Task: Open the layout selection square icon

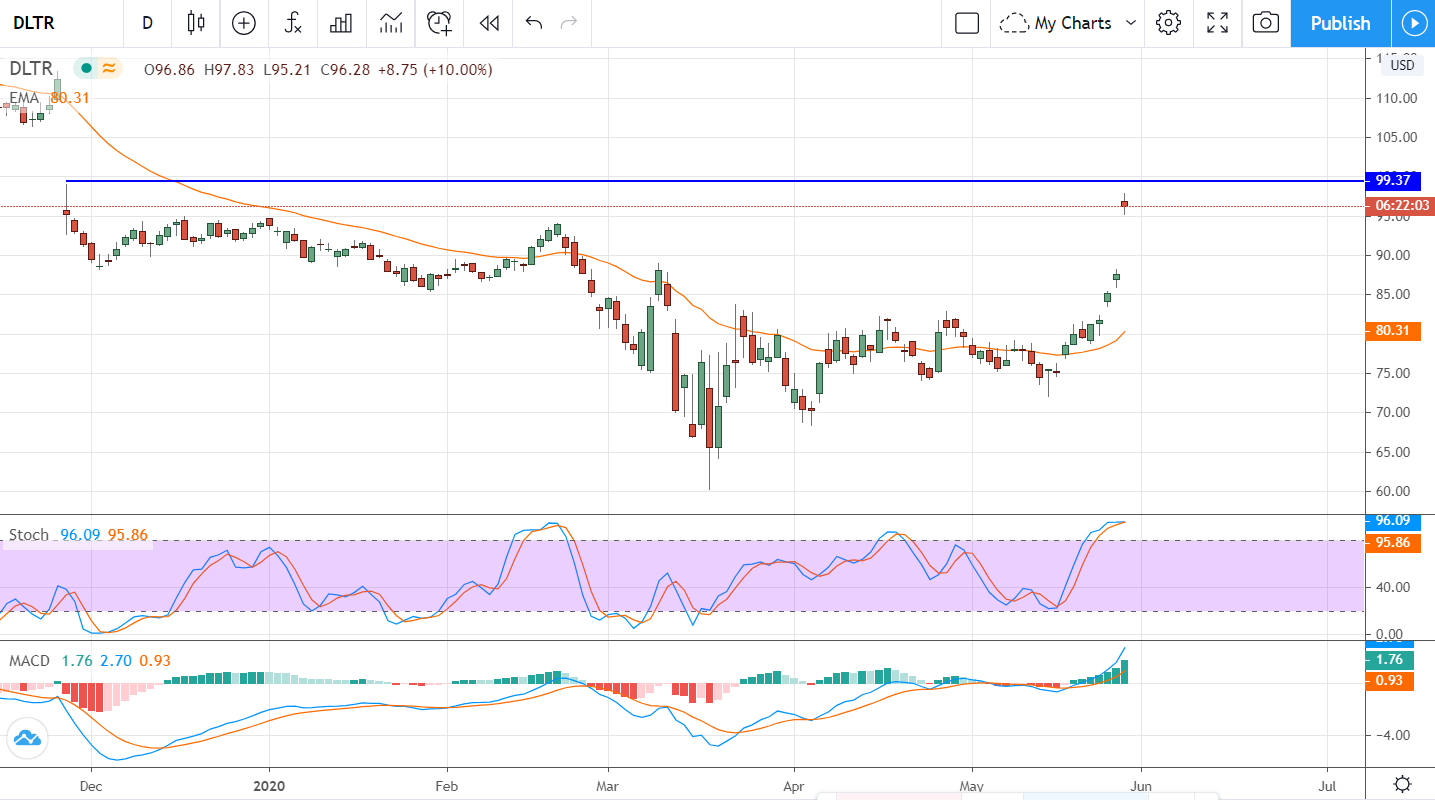Action: [x=967, y=23]
